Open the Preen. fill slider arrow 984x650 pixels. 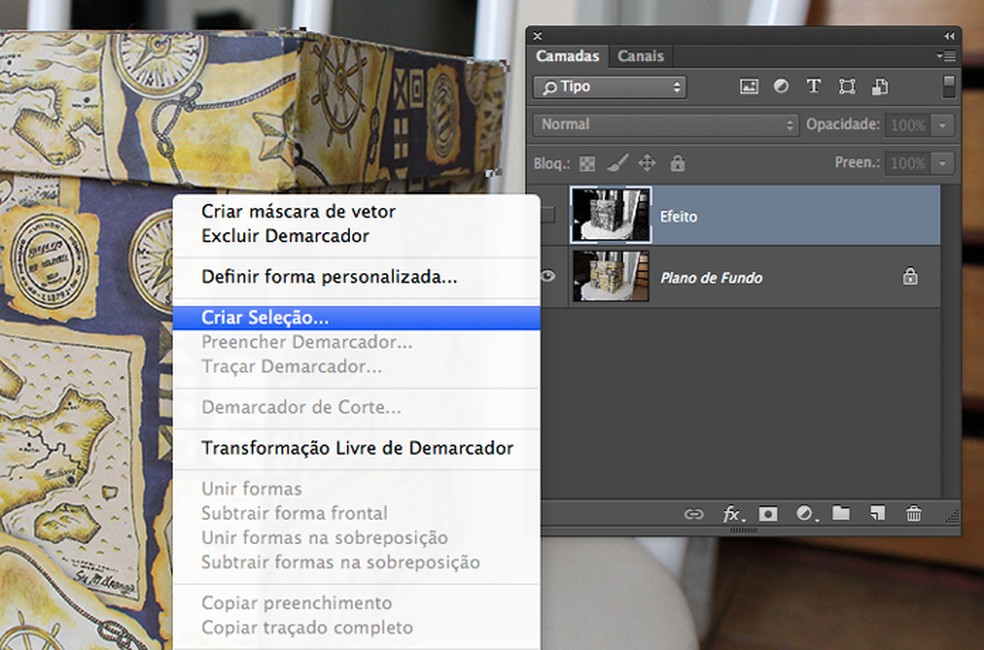943,164
